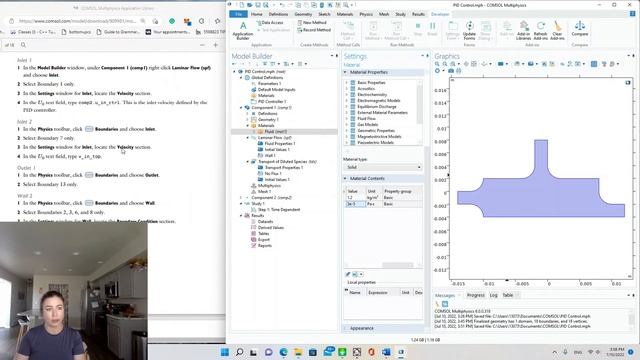Expand the Basic Properties group
This screenshot has height=360, width=640.
pos(347,82)
